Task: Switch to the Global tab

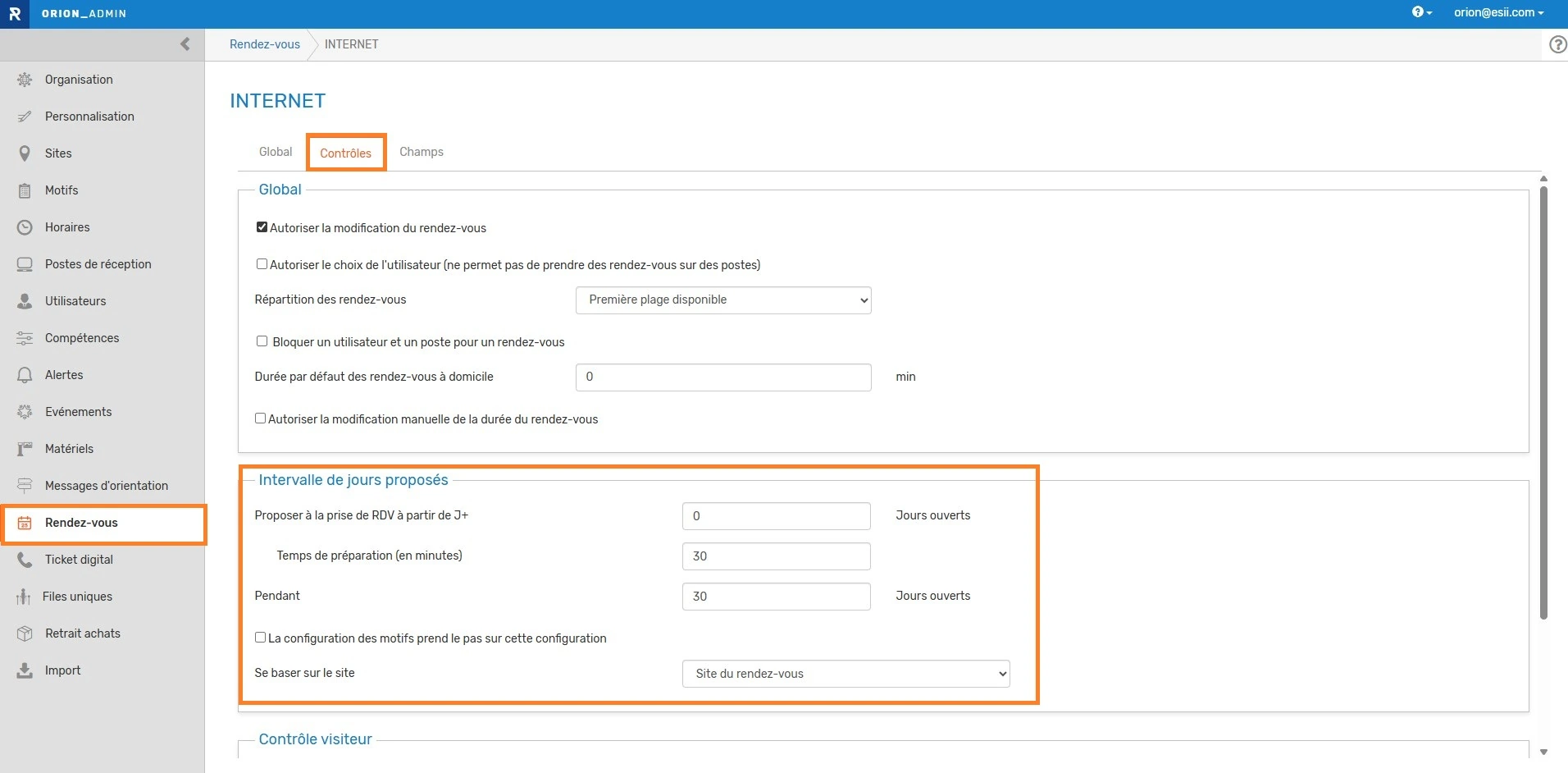Action: pyautogui.click(x=276, y=152)
